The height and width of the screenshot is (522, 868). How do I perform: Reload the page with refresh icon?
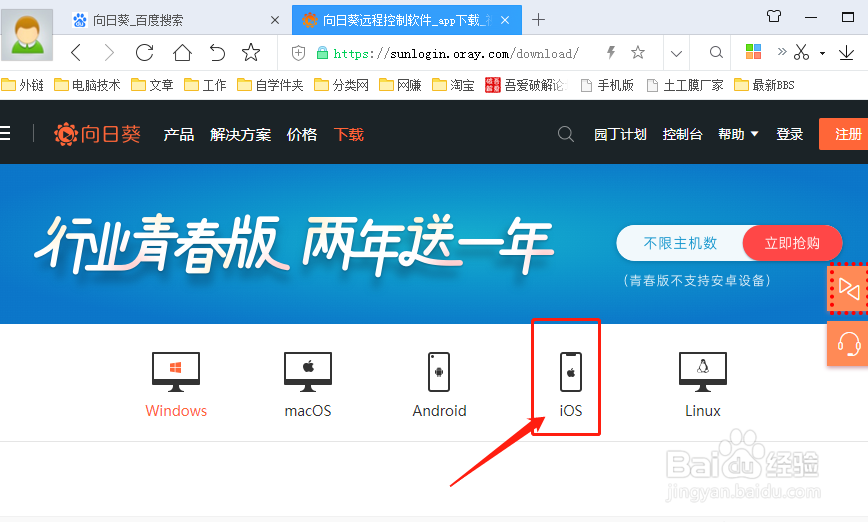[x=144, y=53]
